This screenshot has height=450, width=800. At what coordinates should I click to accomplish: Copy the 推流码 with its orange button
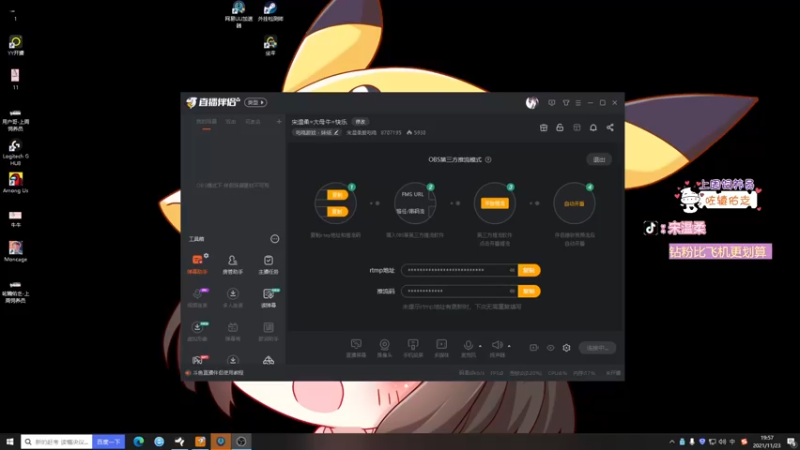(x=529, y=291)
